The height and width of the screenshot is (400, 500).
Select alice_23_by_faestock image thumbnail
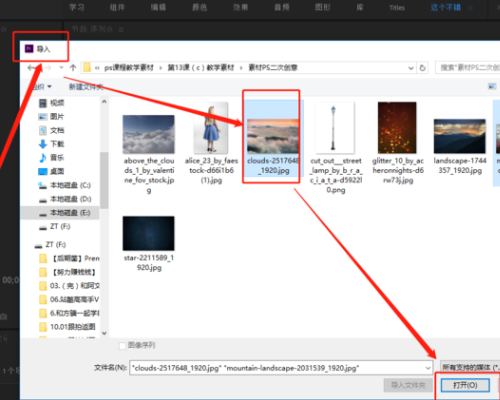click(211, 128)
